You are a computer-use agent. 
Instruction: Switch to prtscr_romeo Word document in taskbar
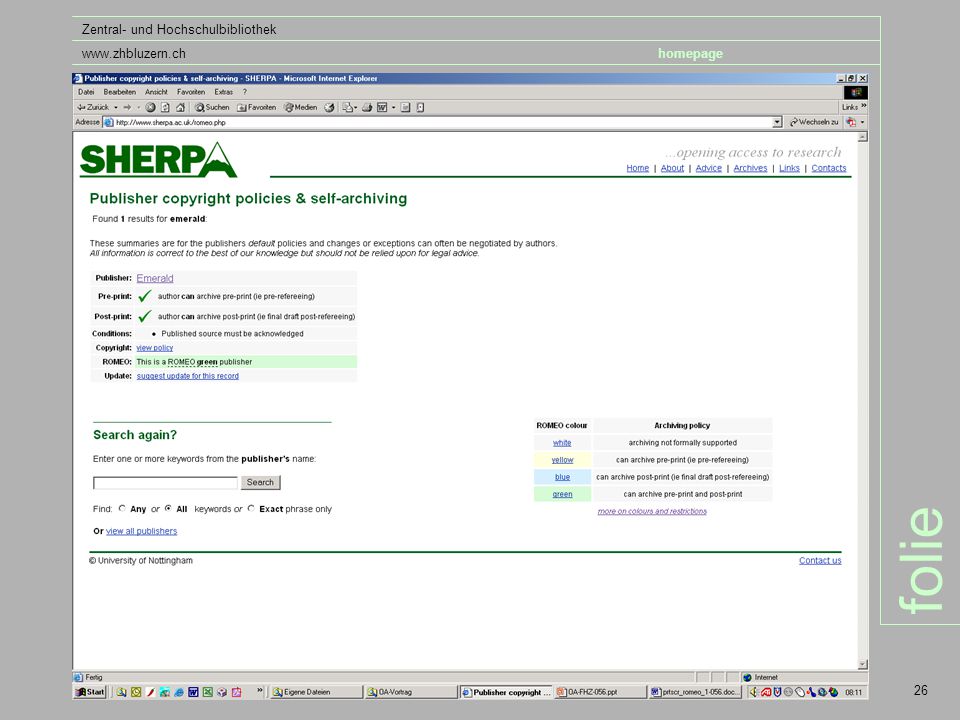(694, 692)
